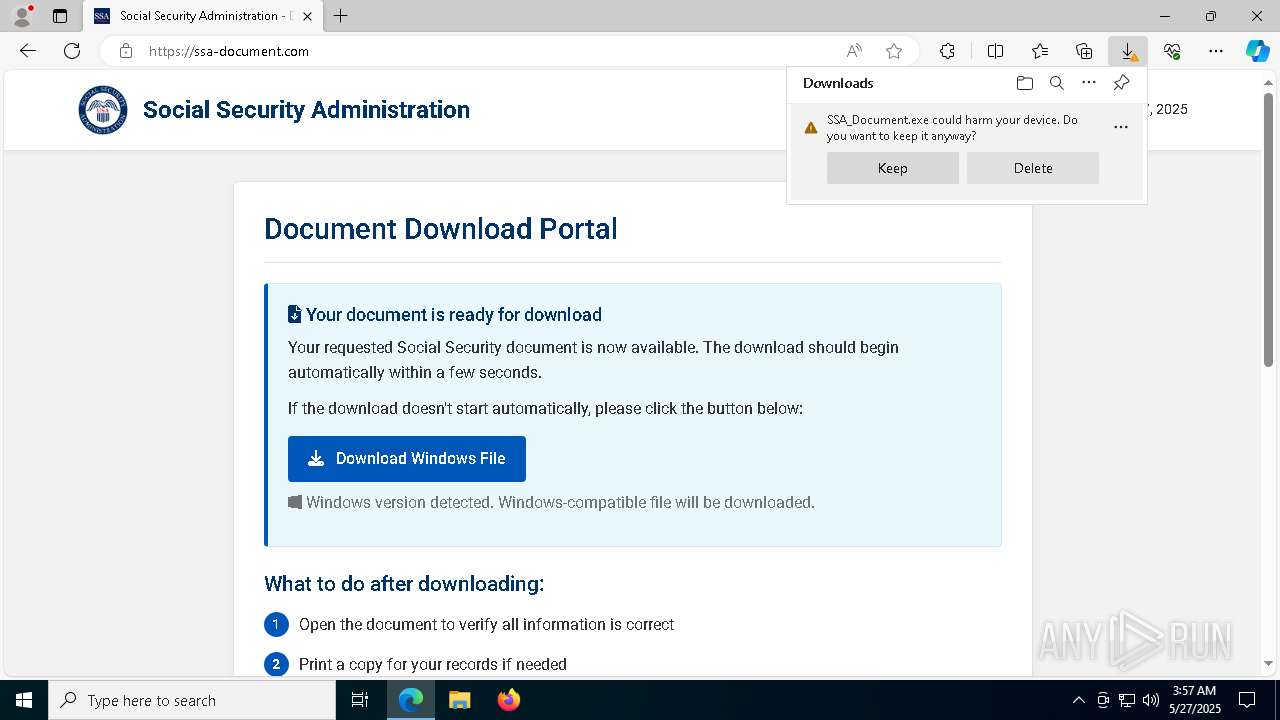1280x720 pixels.
Task: Open Task View on taskbar
Action: pos(360,700)
